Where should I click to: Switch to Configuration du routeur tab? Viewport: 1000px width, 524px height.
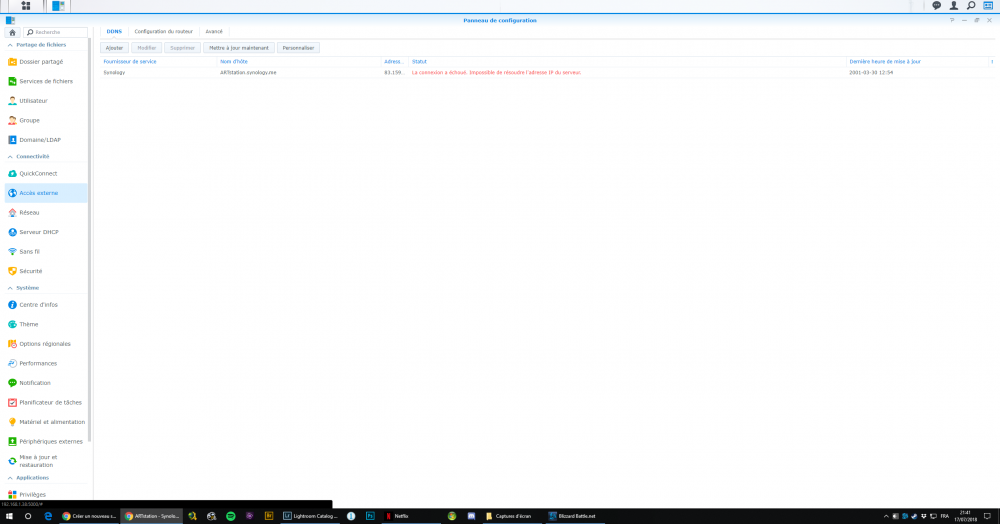pyautogui.click(x=163, y=31)
